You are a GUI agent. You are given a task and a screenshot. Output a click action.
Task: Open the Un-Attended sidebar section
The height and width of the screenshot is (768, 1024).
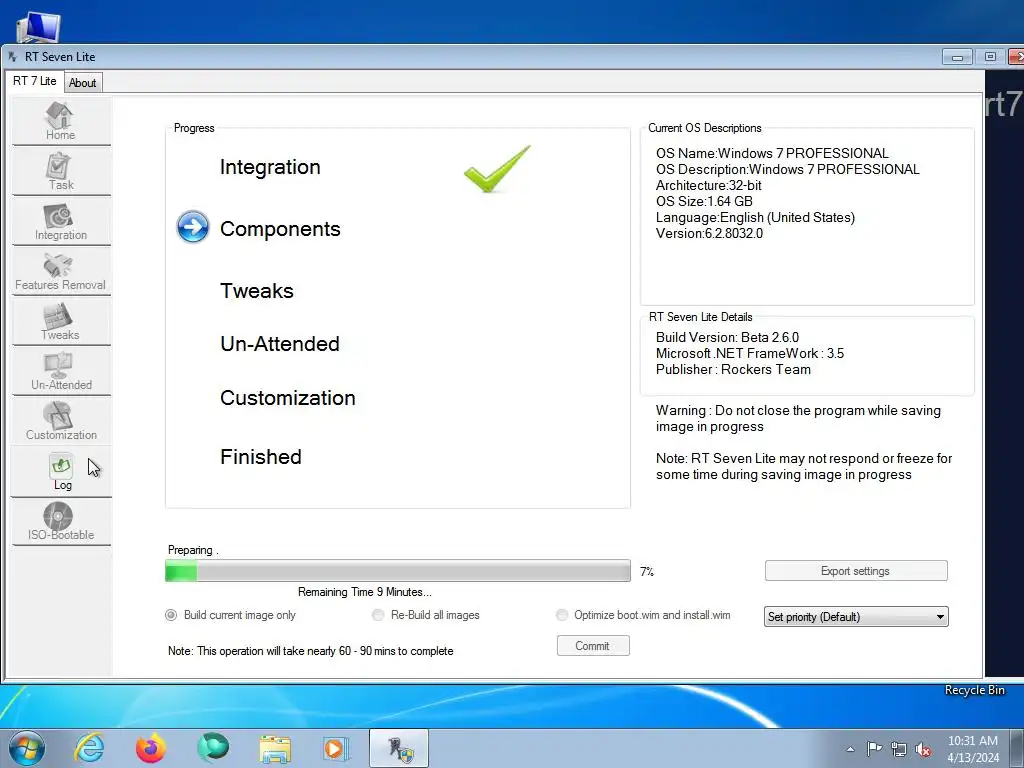pyautogui.click(x=61, y=371)
